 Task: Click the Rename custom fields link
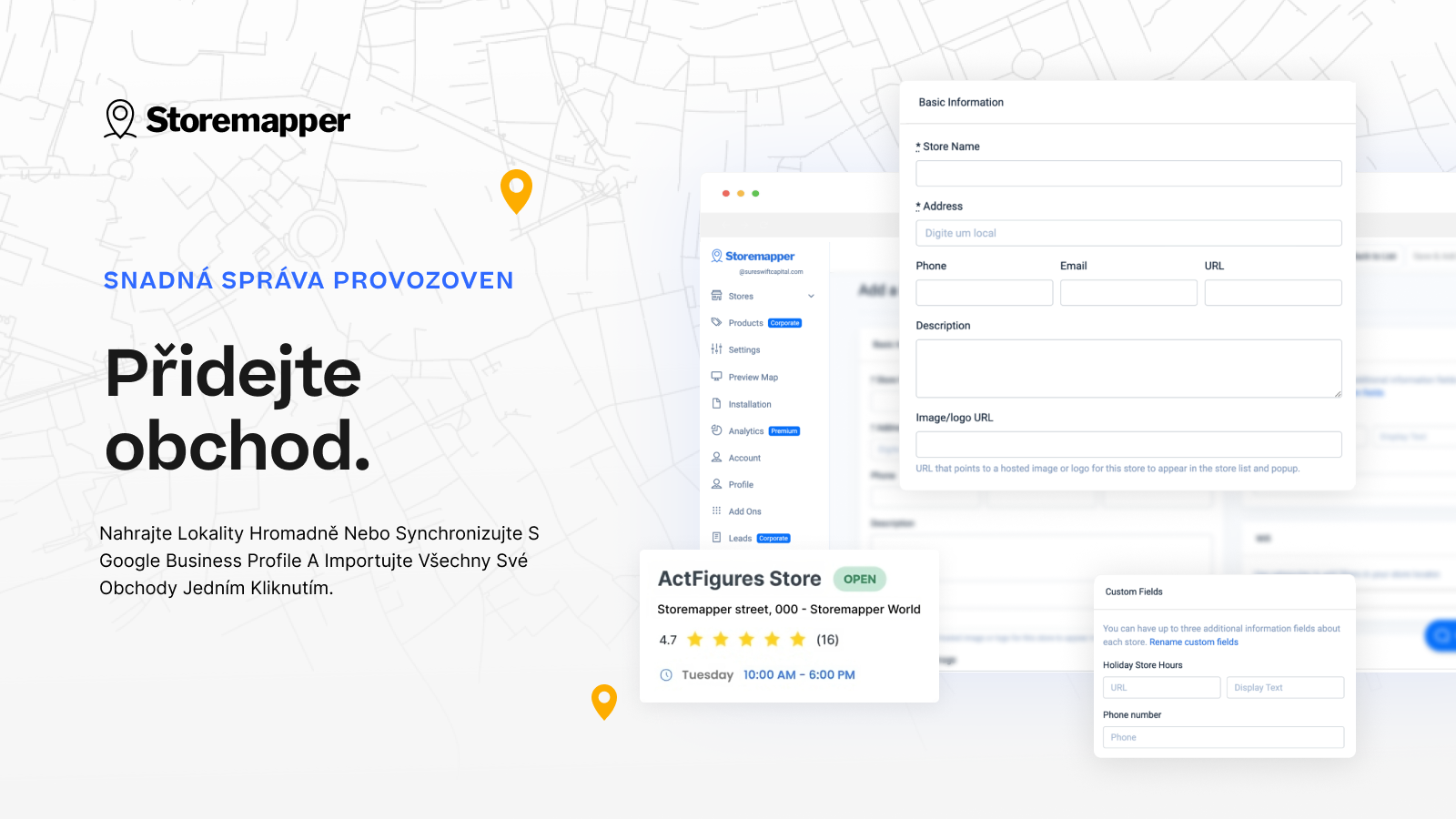(1194, 642)
